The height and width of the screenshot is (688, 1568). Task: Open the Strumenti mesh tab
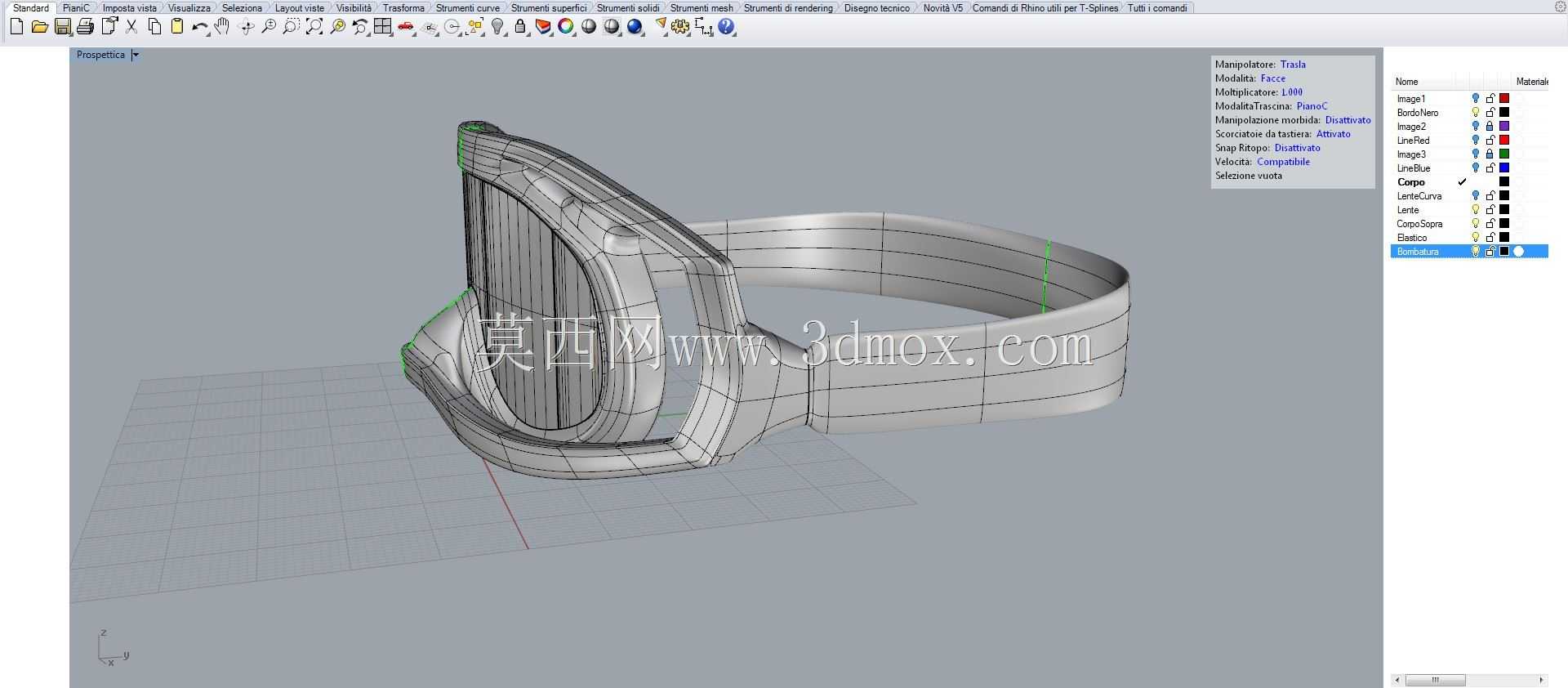(701, 8)
